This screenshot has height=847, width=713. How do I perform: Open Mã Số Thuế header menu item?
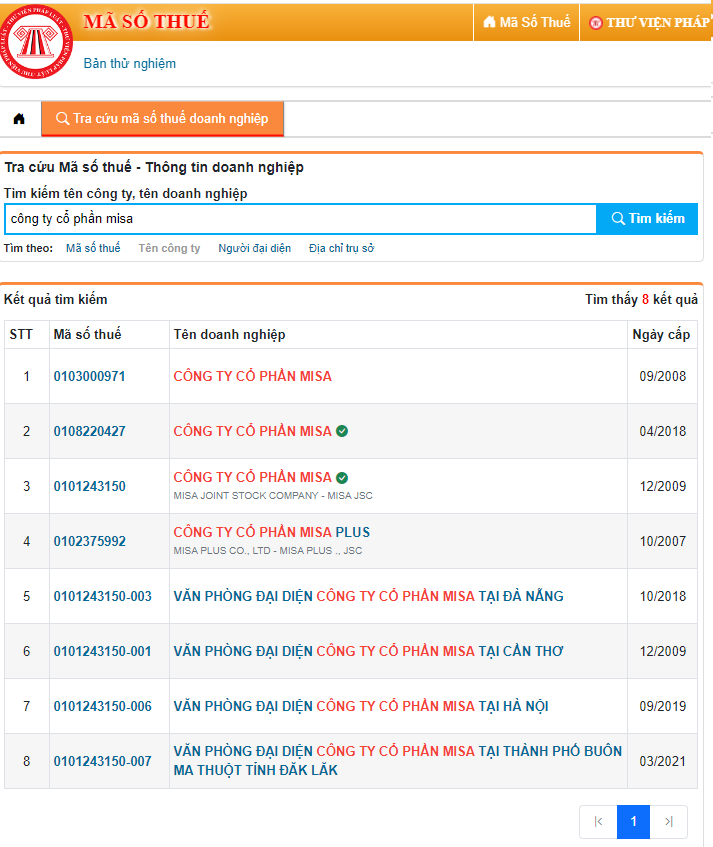pyautogui.click(x=527, y=22)
